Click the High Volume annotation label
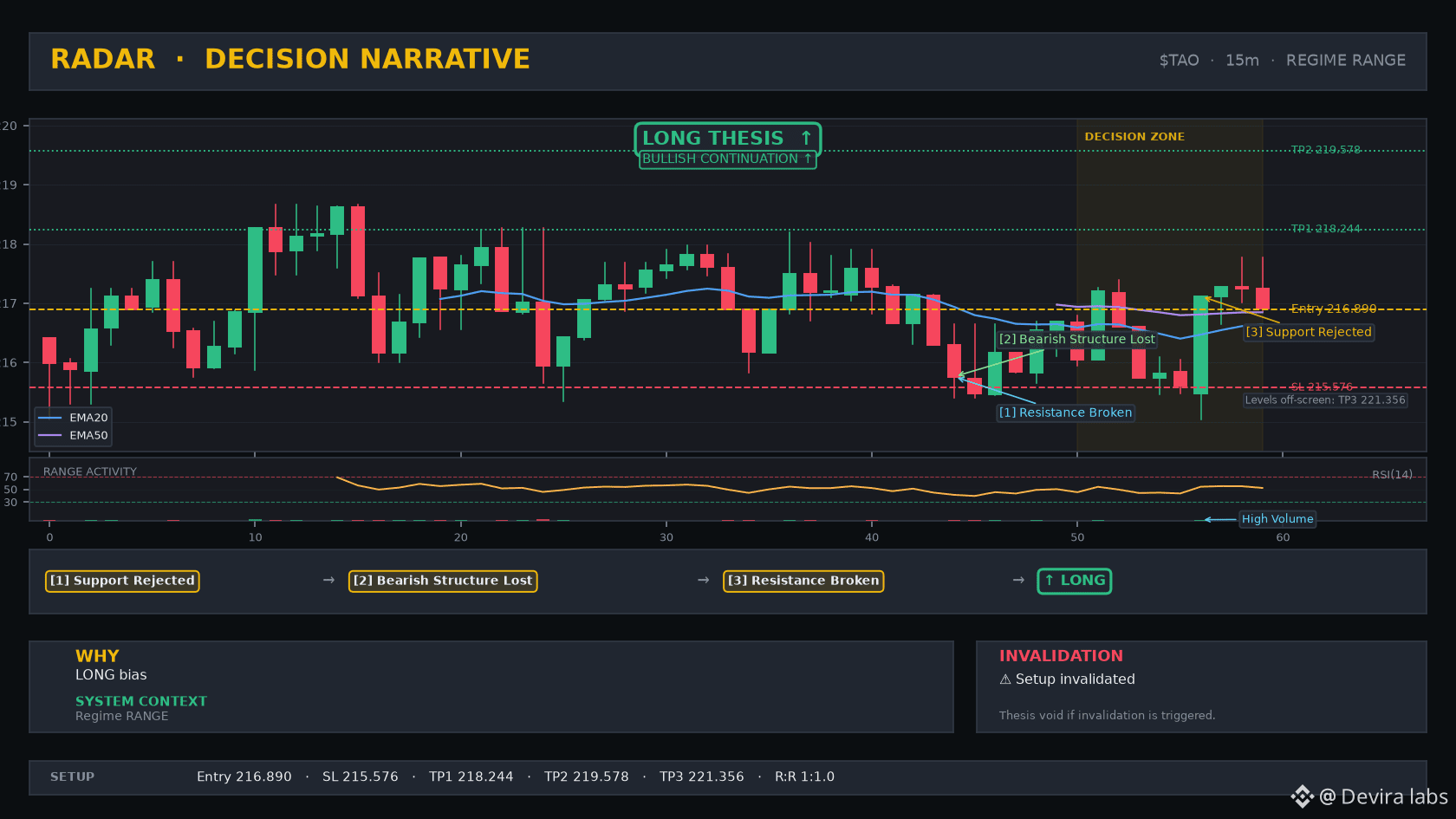 click(x=1277, y=519)
